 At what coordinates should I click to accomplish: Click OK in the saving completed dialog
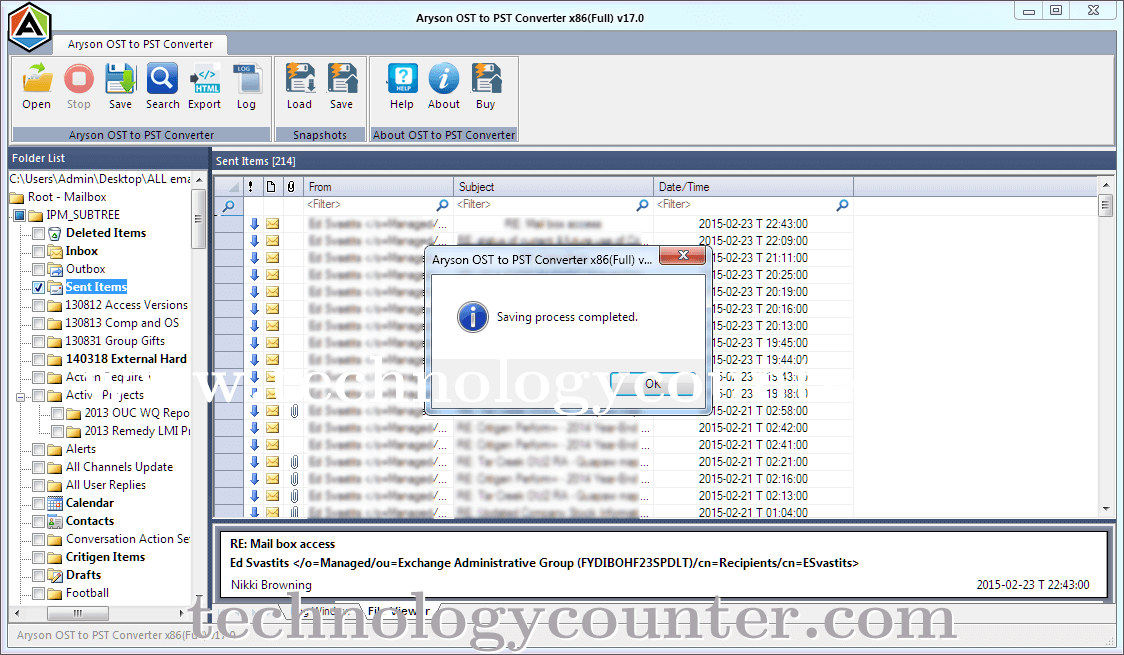pos(652,384)
